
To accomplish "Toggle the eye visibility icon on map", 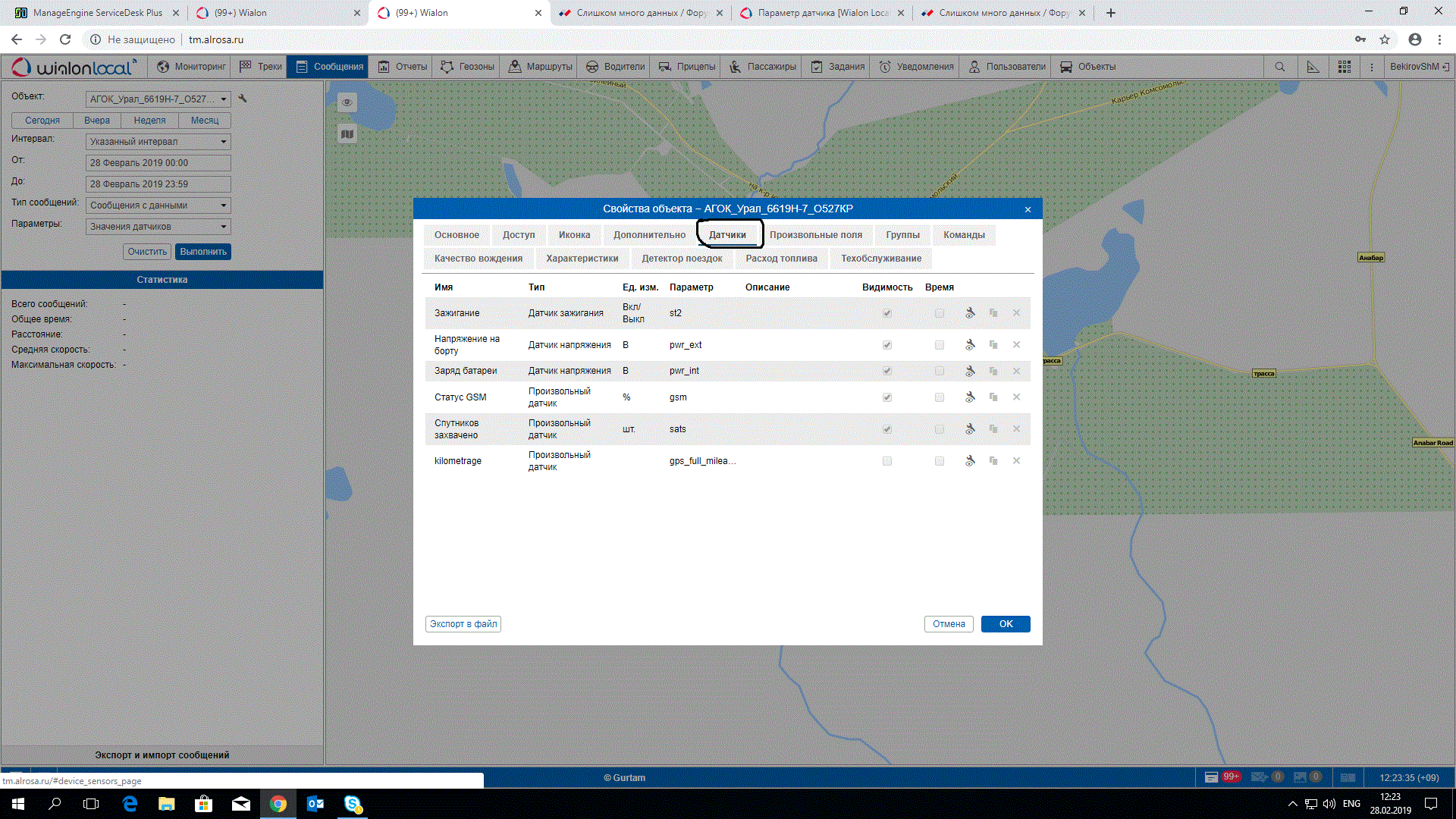I will [x=347, y=102].
